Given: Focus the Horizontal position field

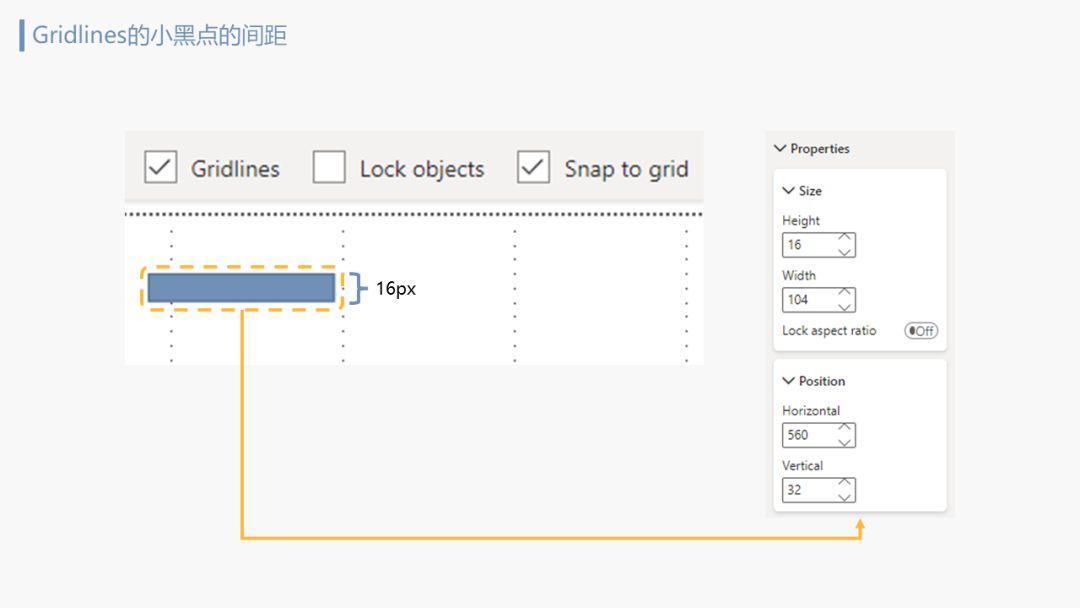Looking at the screenshot, I should point(808,435).
